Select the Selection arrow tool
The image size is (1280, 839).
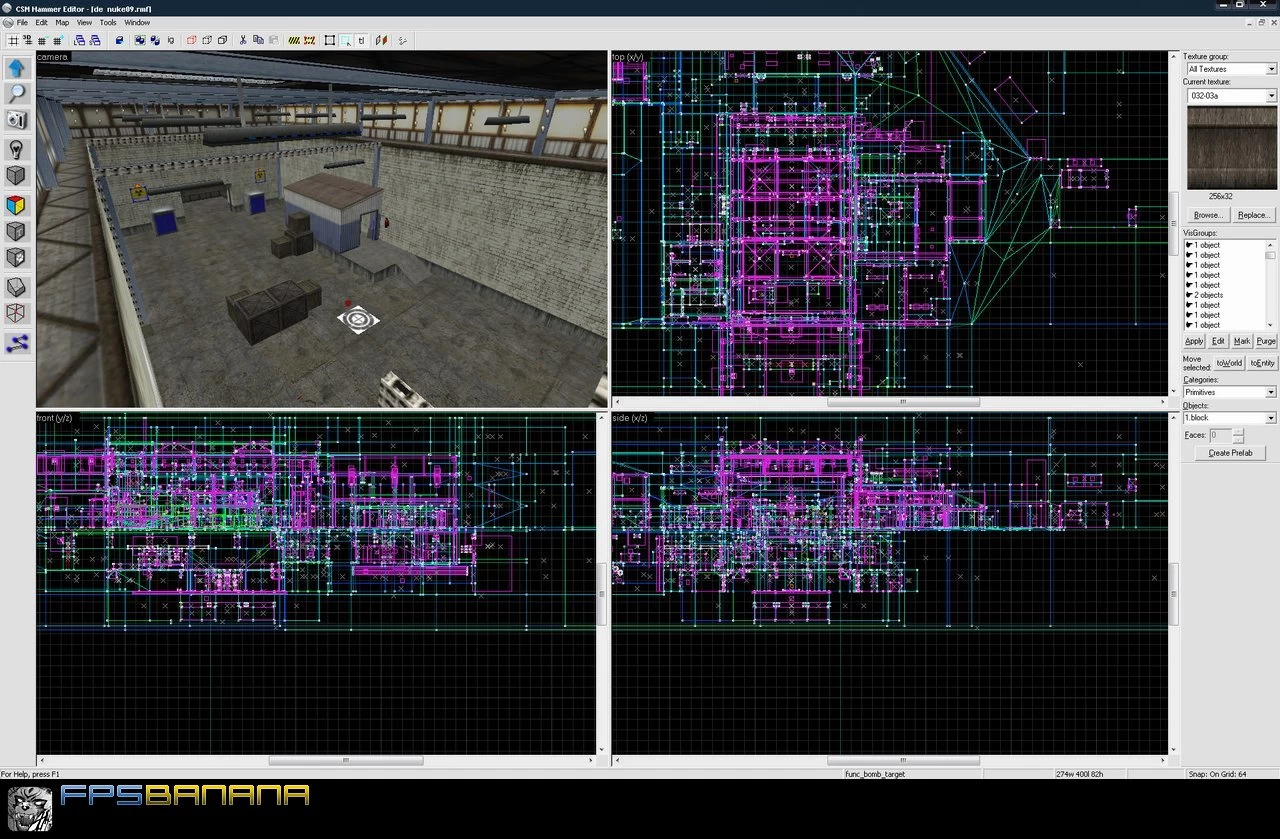pyautogui.click(x=17, y=68)
